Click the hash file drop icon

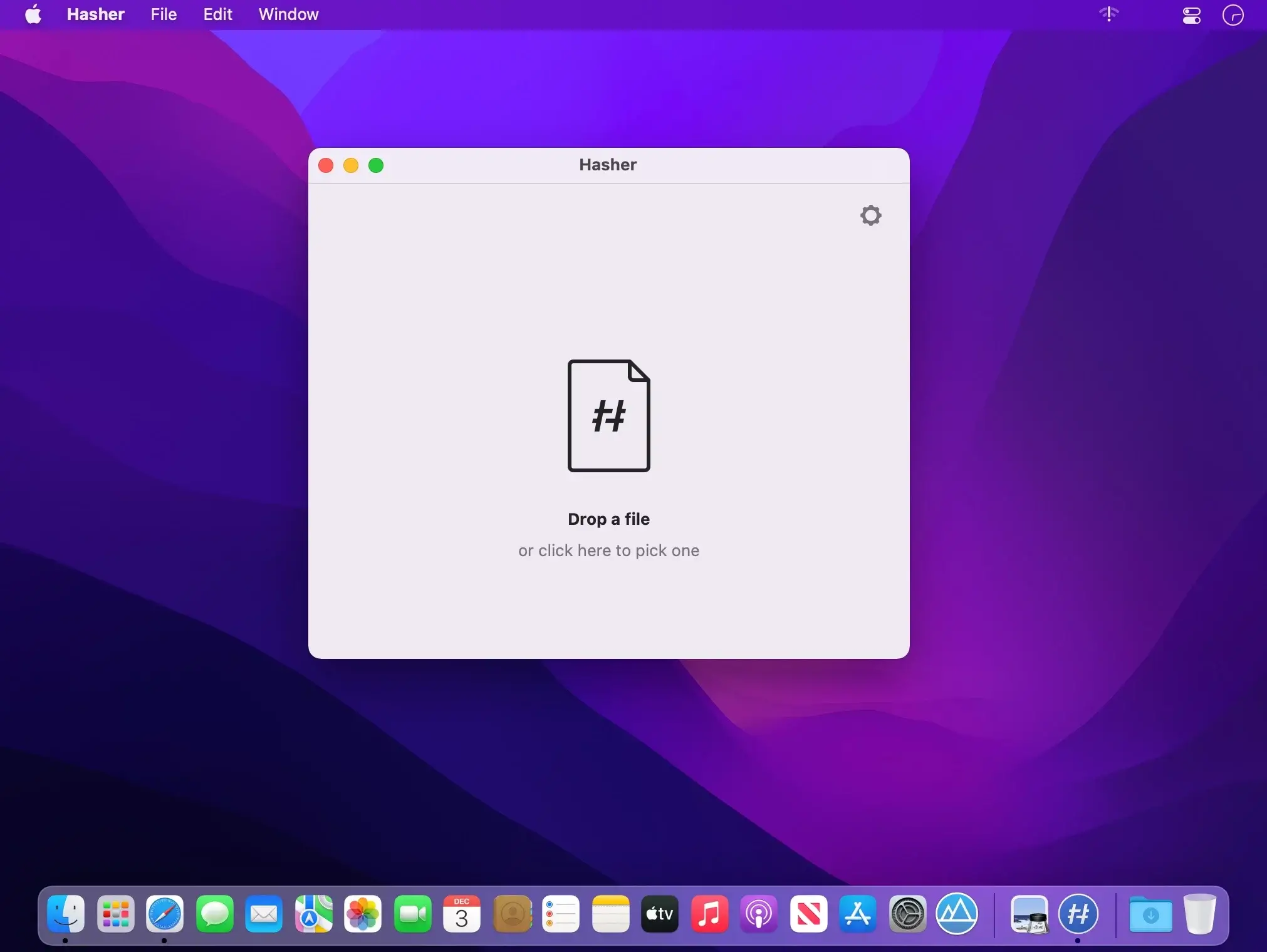tap(608, 415)
